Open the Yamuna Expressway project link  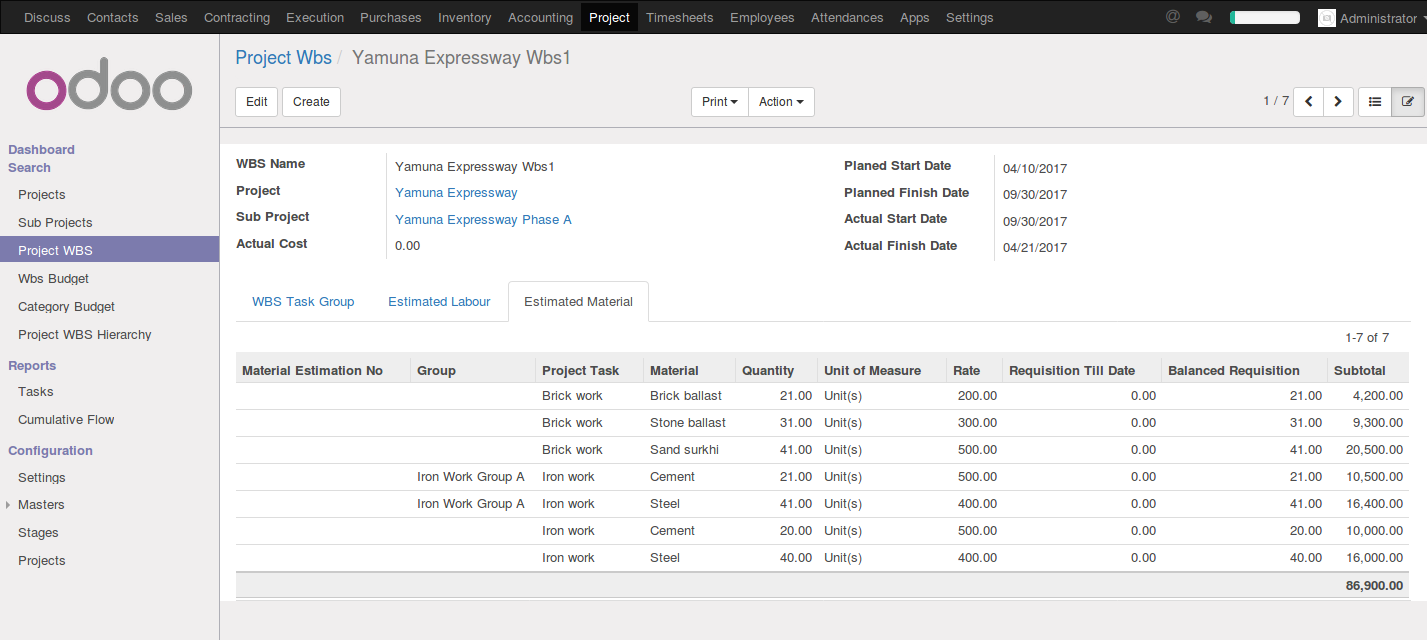(456, 193)
